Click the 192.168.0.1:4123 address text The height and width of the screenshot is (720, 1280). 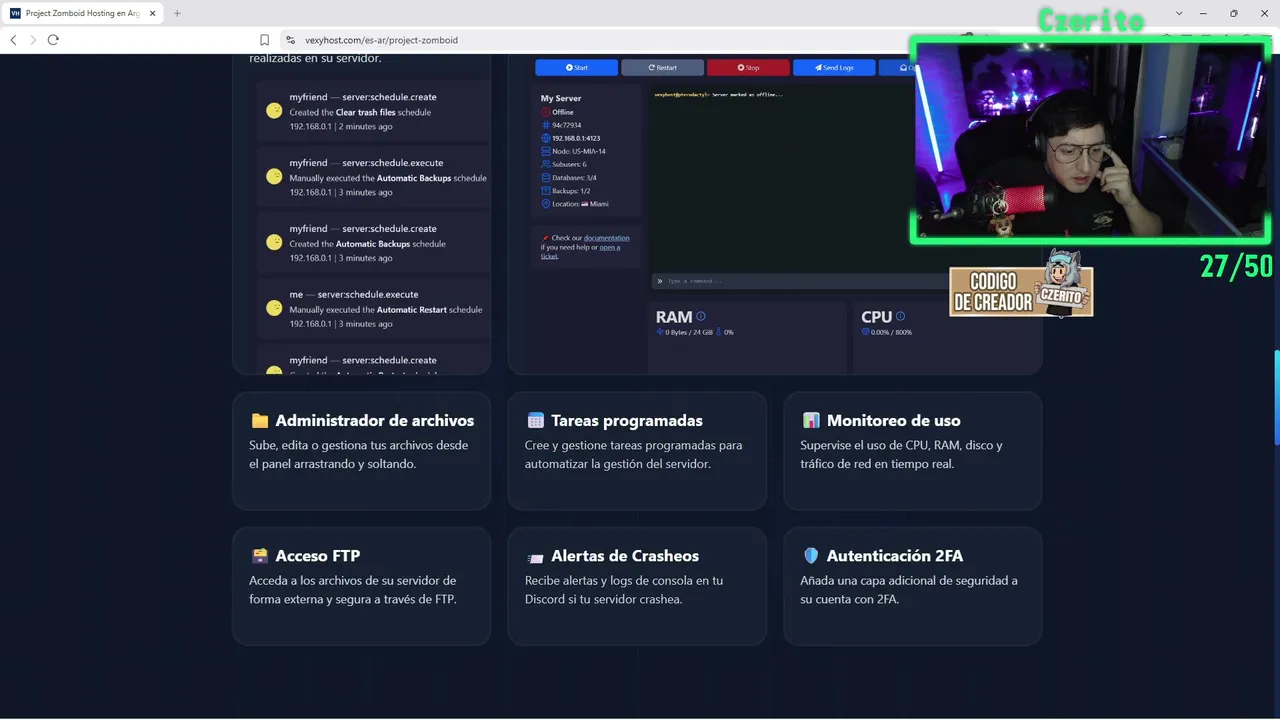click(x=576, y=138)
